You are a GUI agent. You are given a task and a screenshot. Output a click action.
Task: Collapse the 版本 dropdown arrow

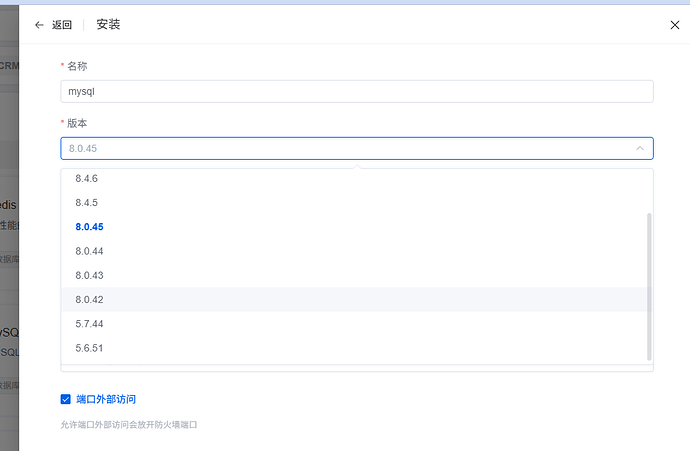pos(640,148)
